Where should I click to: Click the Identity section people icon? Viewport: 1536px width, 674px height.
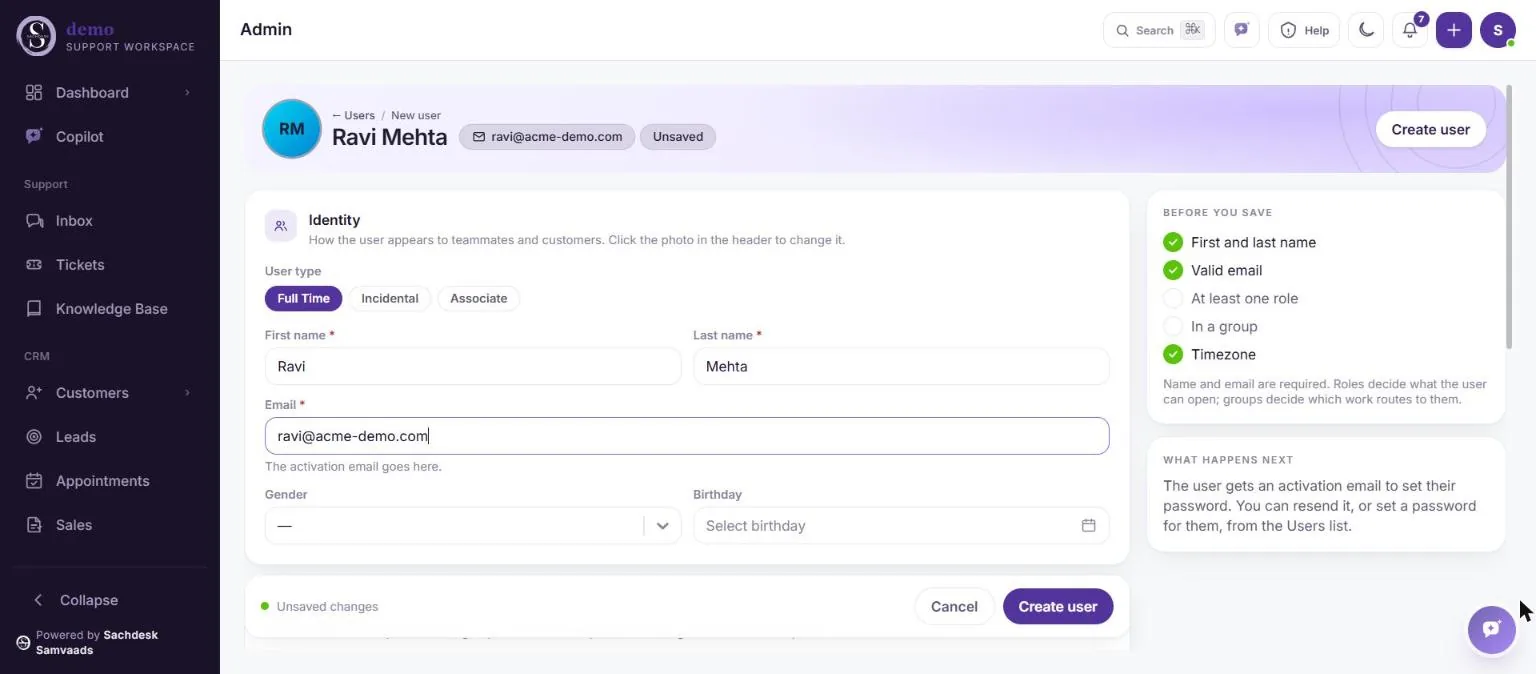click(281, 226)
